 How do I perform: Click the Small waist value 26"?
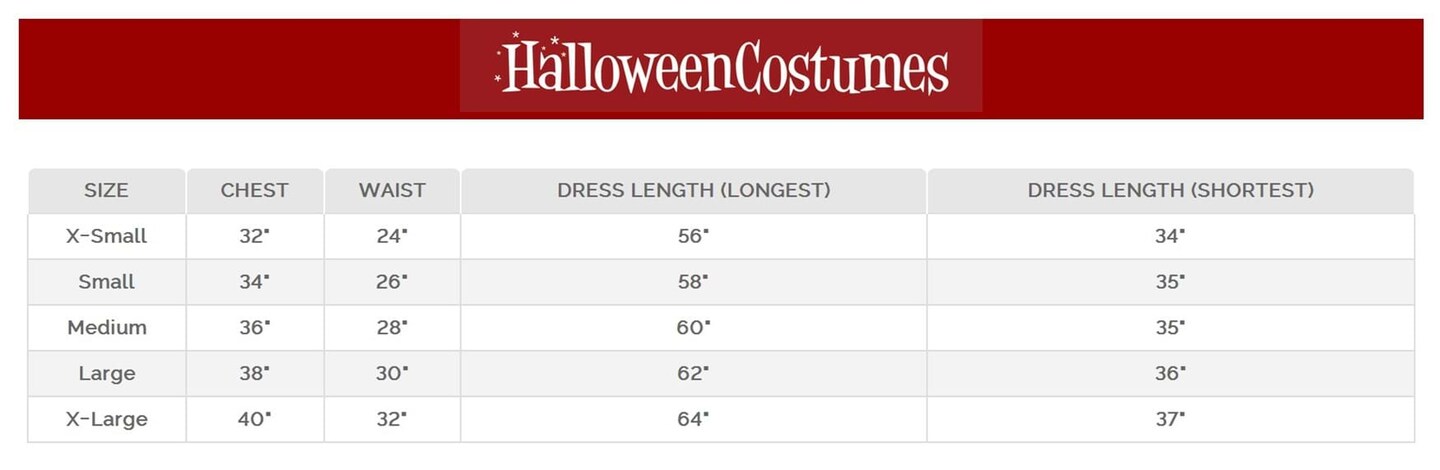pos(392,282)
